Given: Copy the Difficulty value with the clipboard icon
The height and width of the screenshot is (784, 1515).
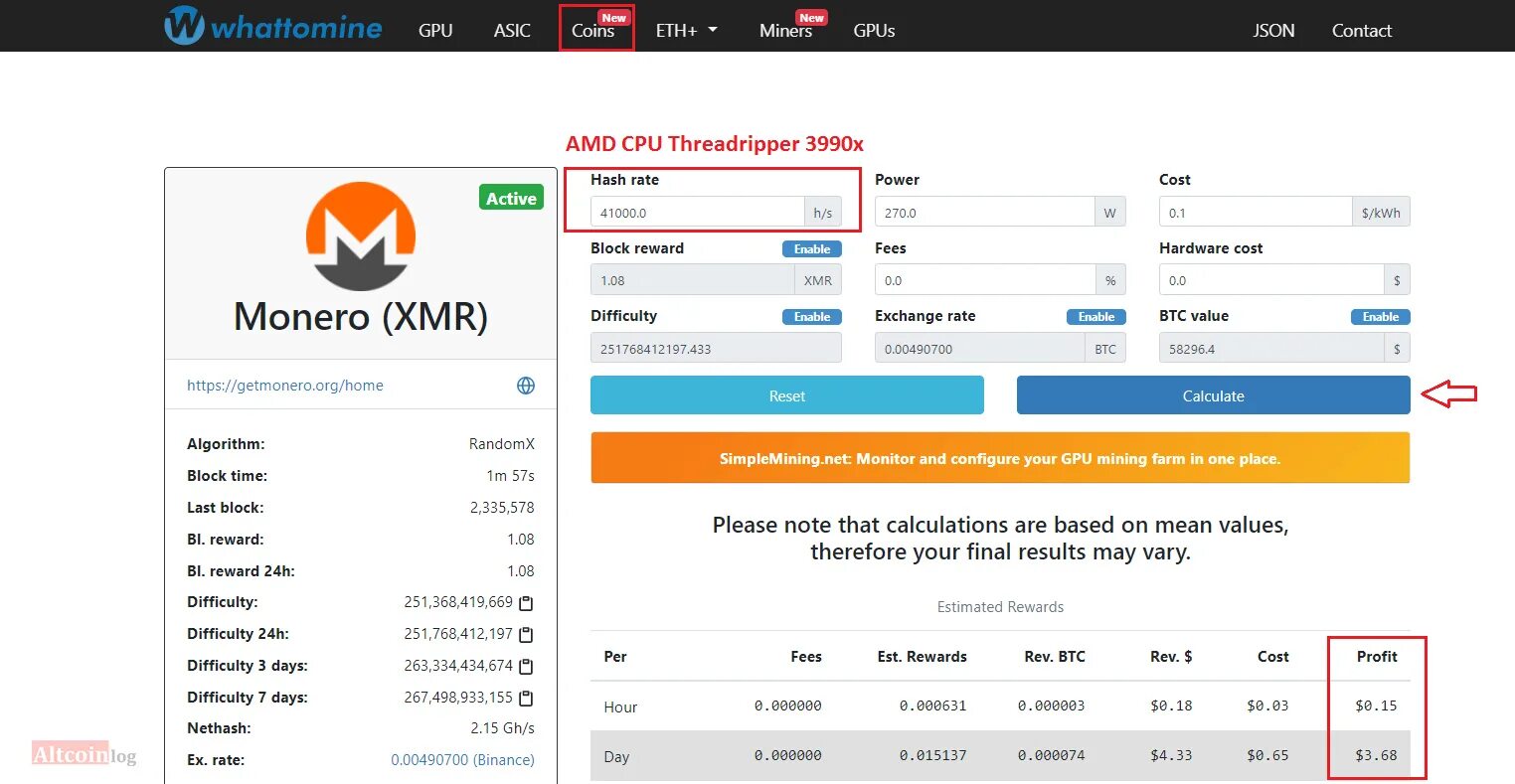Looking at the screenshot, I should pos(527,603).
